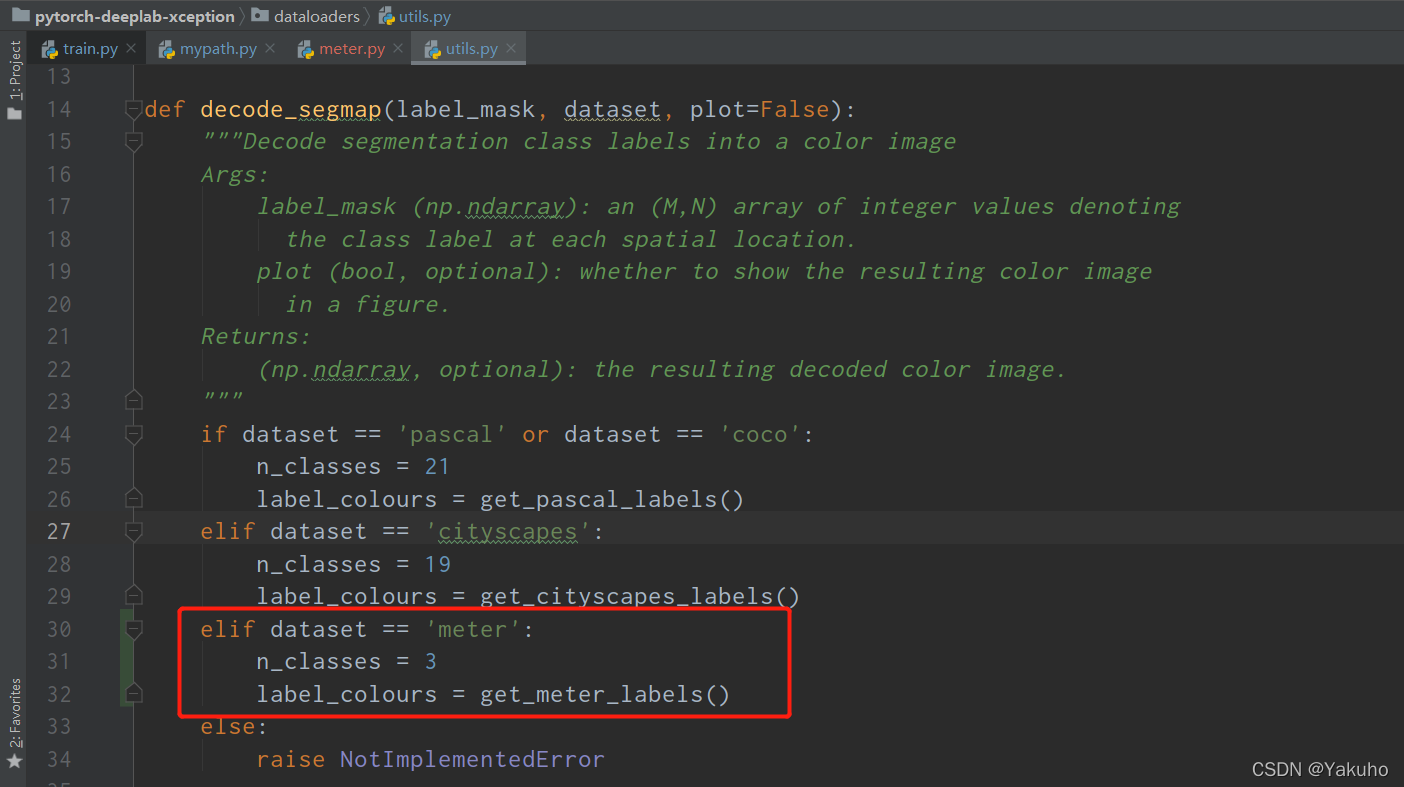Viewport: 1404px width, 787px height.
Task: Click line number 27 in the gutter
Action: click(59, 531)
